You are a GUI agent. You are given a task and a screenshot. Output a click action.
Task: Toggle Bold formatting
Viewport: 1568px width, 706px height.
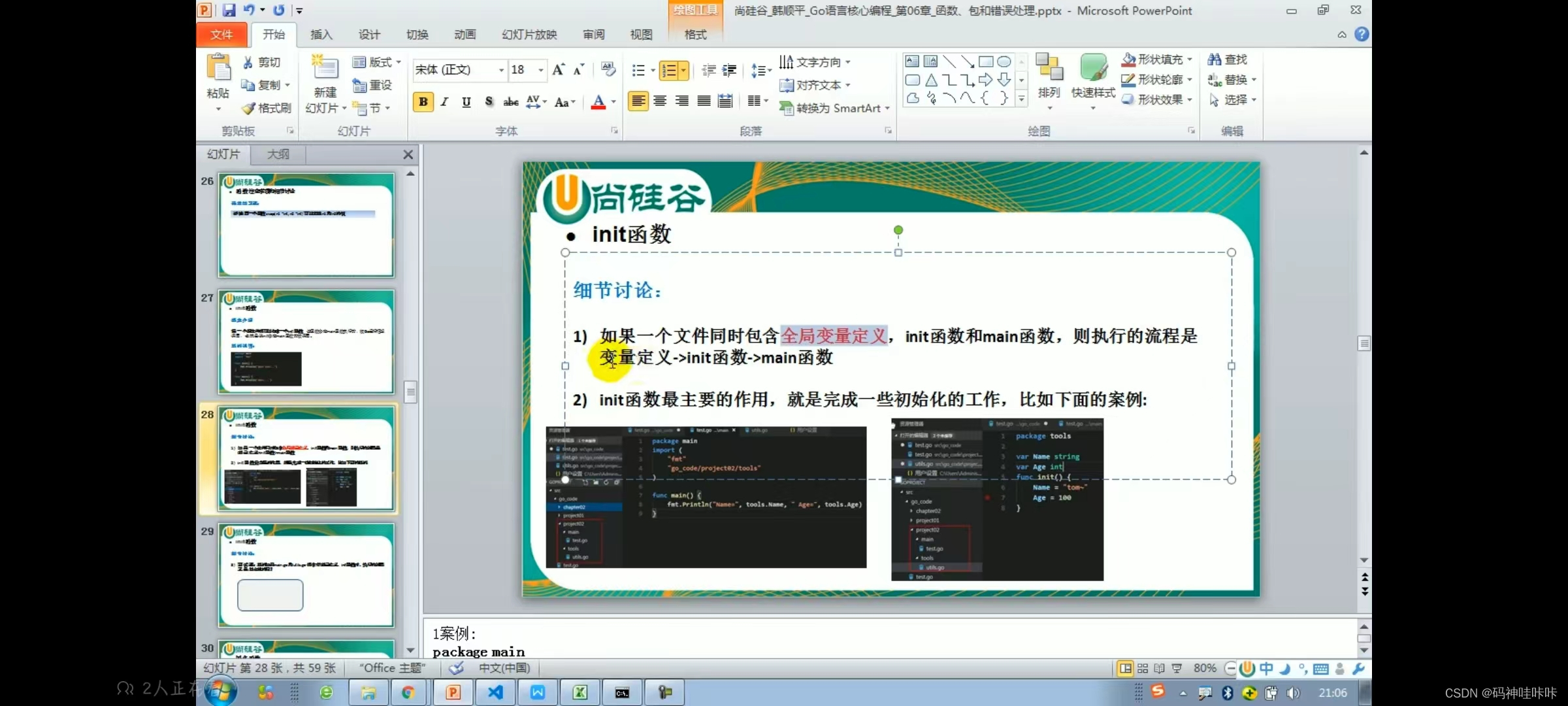point(423,102)
